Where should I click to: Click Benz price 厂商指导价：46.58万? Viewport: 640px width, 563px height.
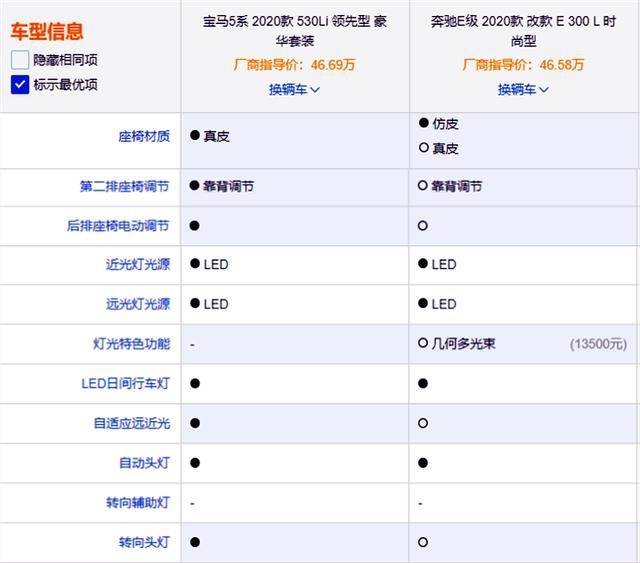[523, 65]
